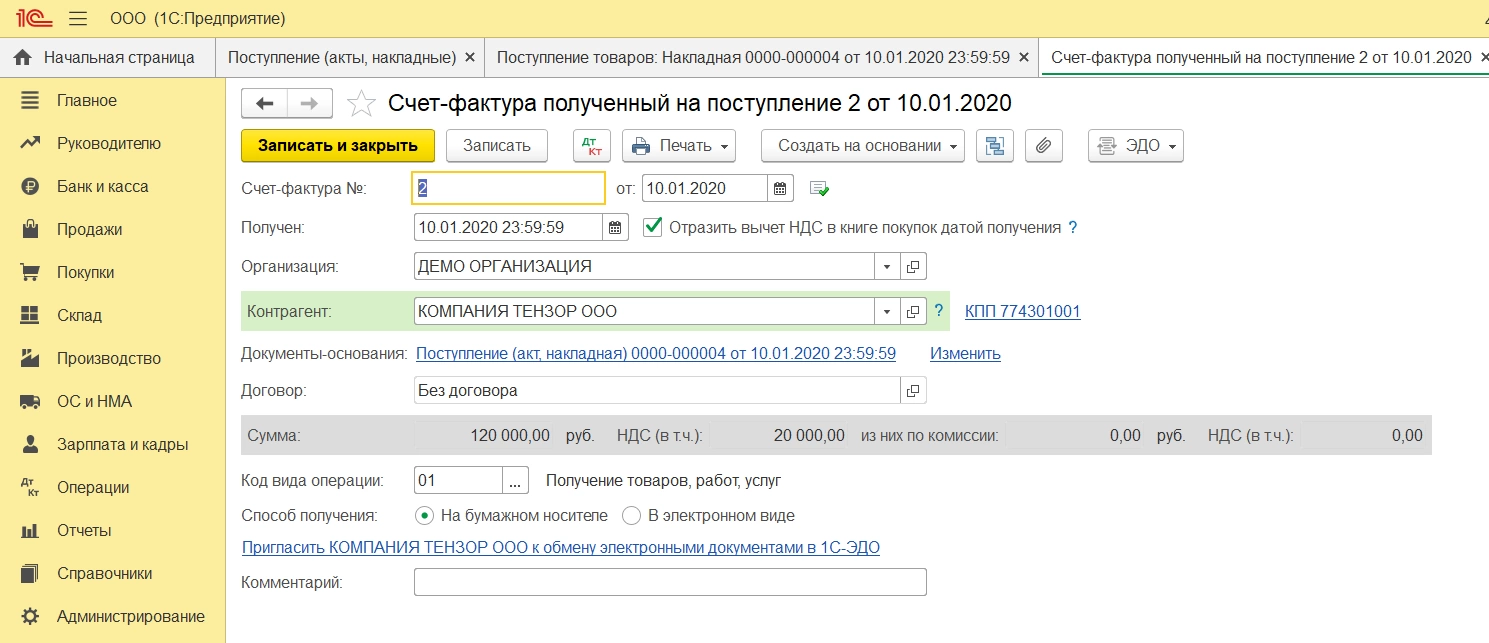This screenshot has width=1489, height=643.
Task: Open Продажи section
Action: 89,229
